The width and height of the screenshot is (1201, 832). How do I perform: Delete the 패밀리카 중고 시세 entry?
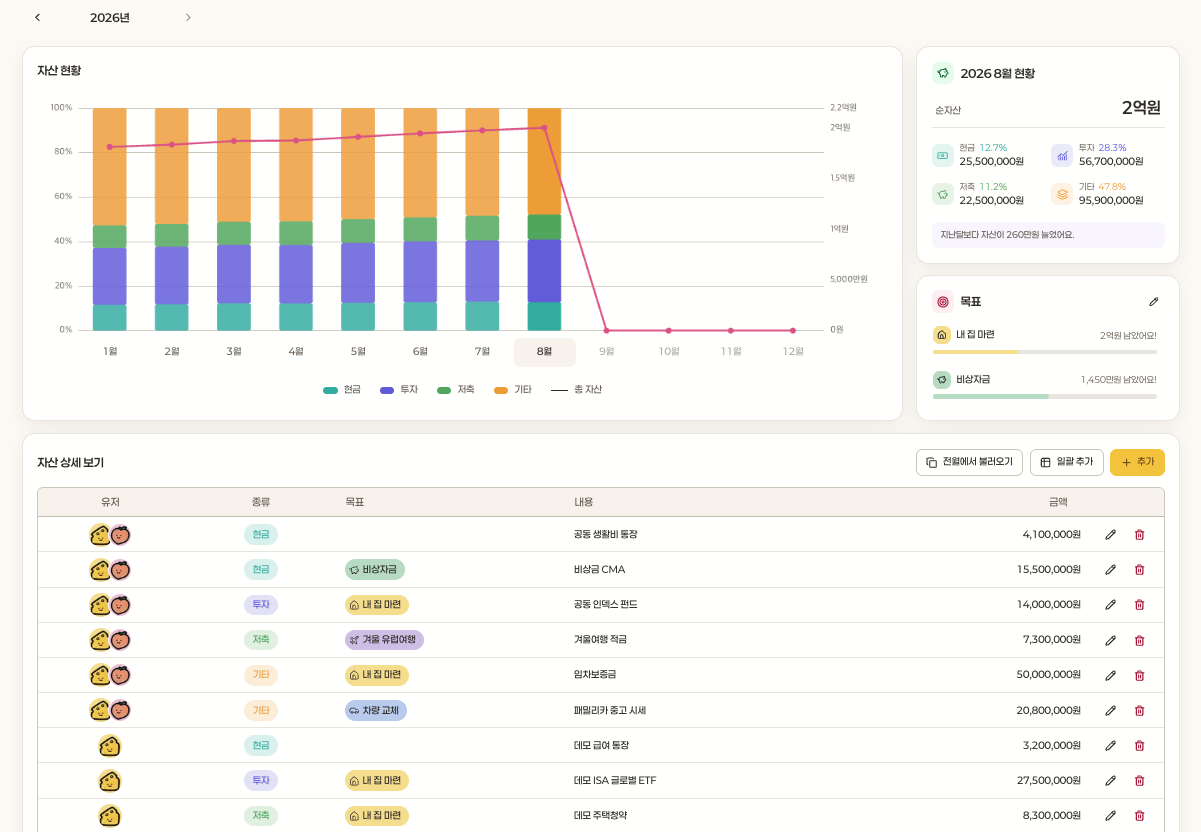point(1139,711)
